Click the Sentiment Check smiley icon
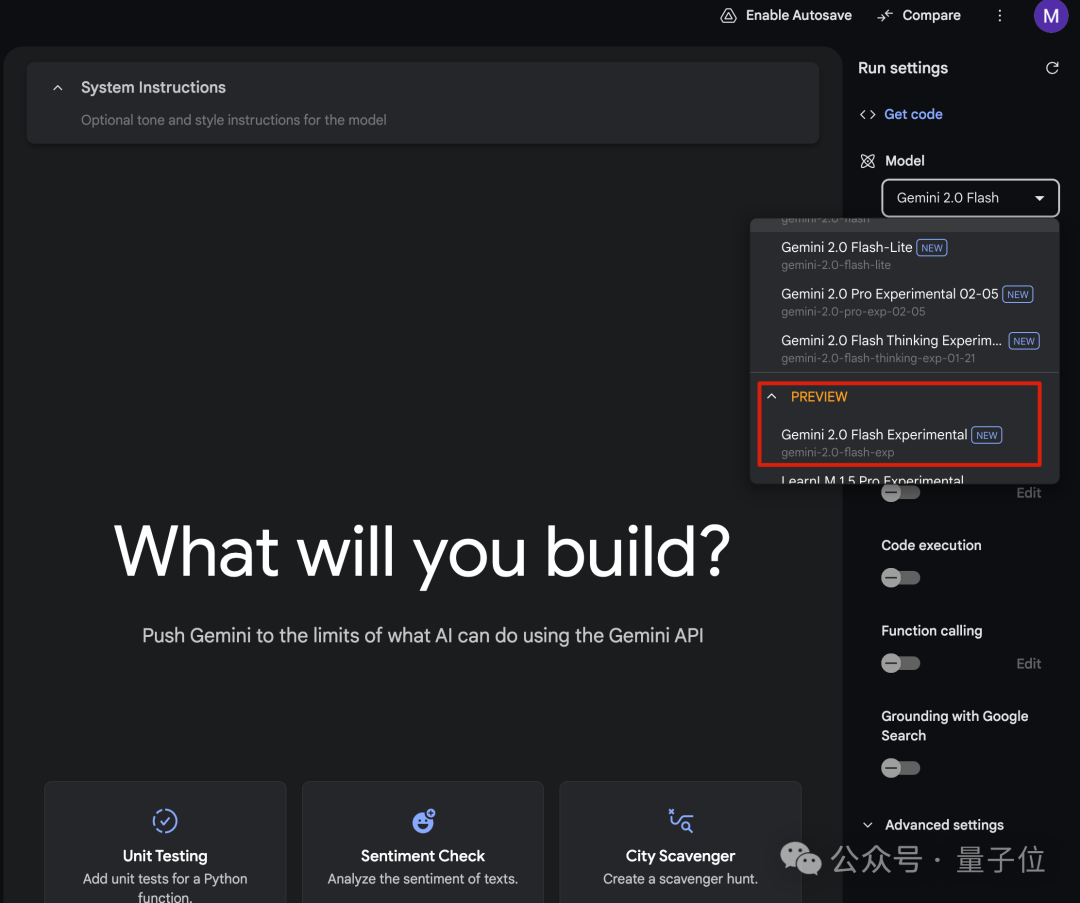 (424, 820)
